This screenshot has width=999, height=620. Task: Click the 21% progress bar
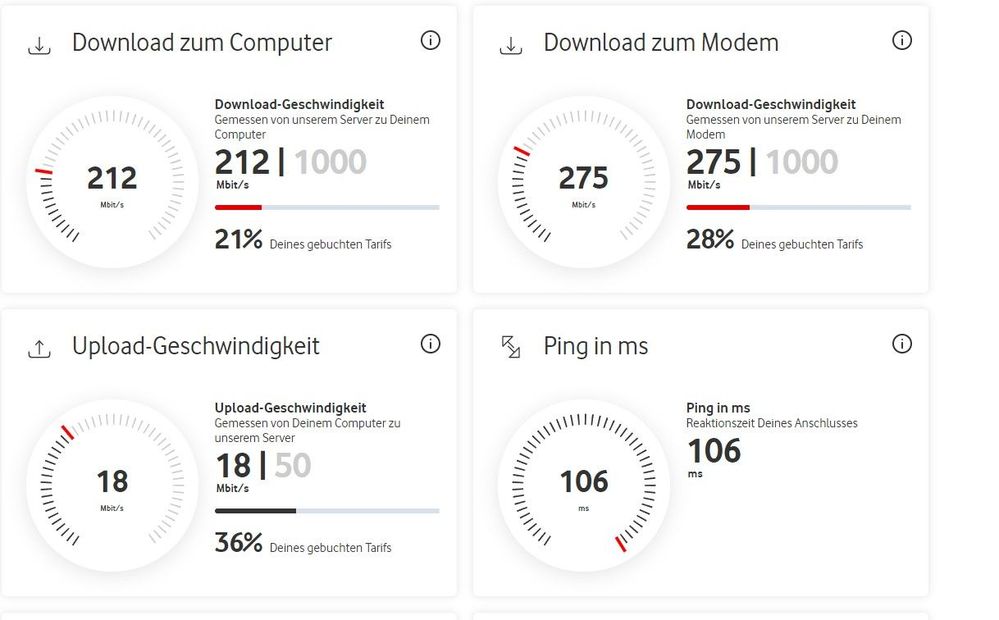327,207
